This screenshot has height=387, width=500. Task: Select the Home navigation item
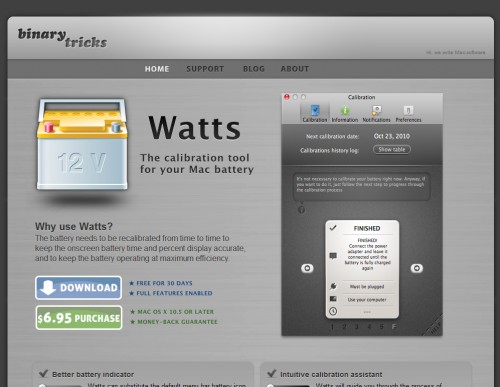(157, 69)
